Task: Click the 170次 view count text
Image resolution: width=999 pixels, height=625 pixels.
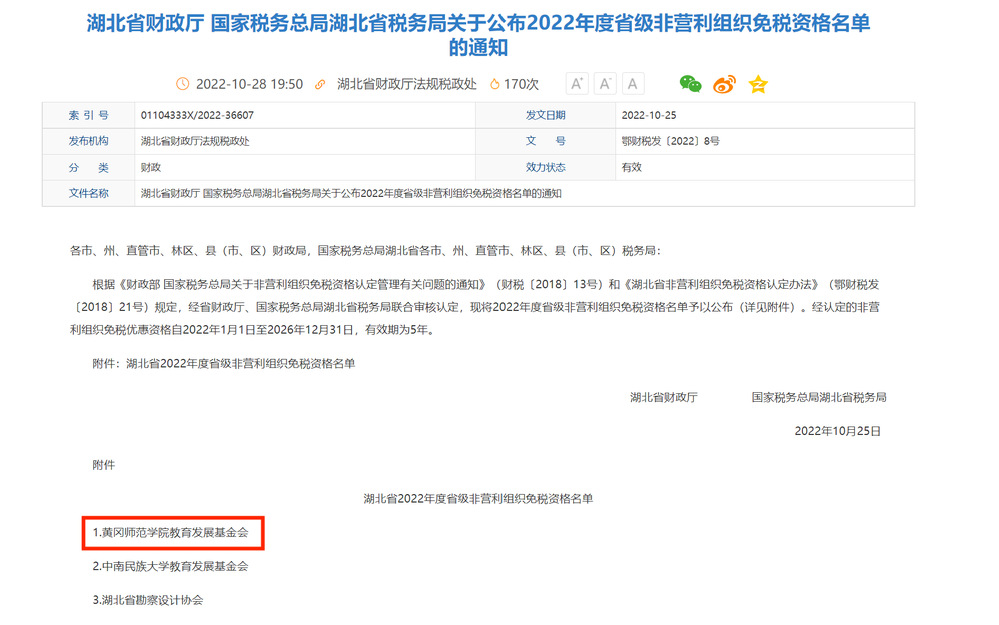Action: click(x=521, y=84)
